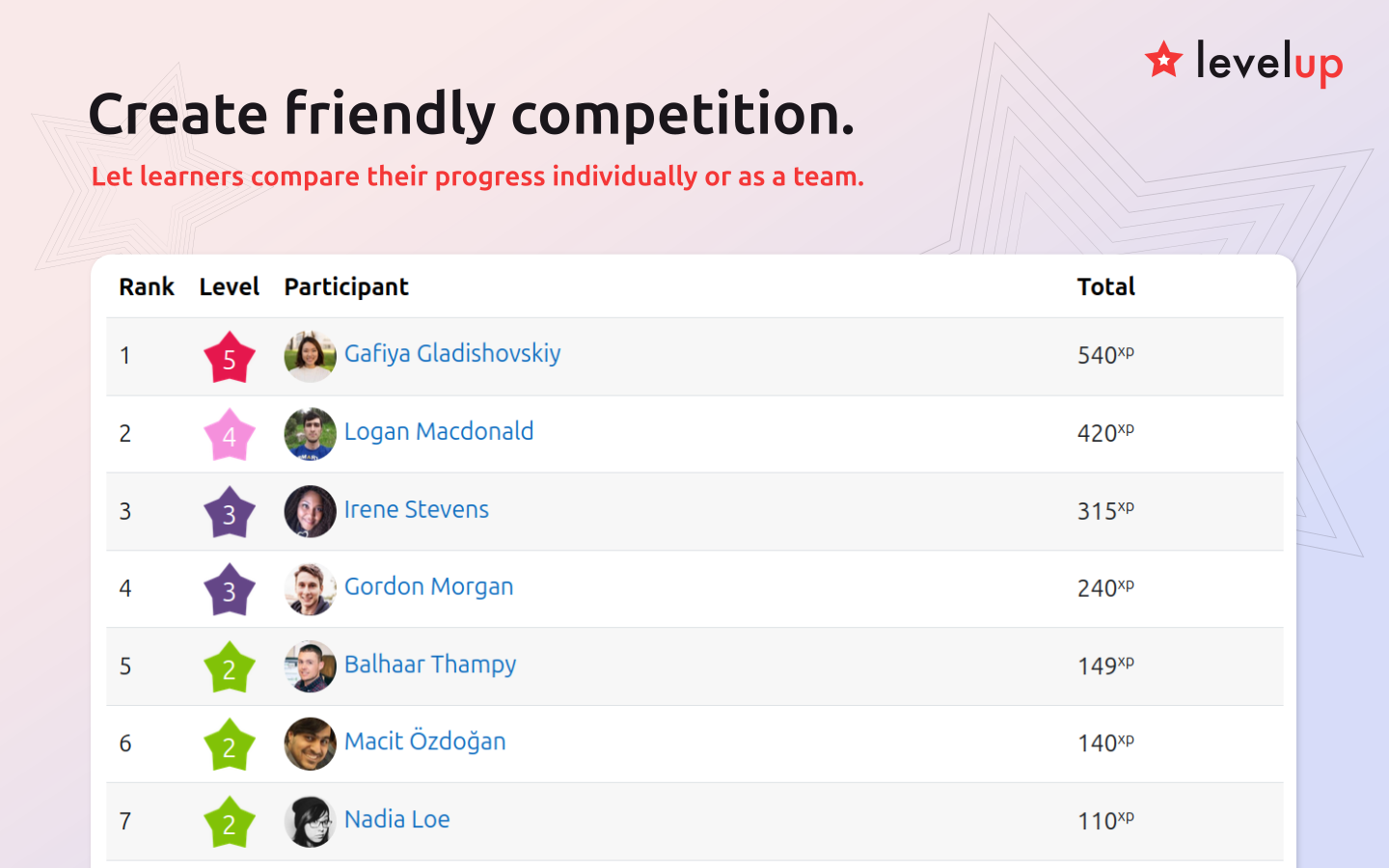Click Nadia Loe's green level 2 star
The image size is (1389, 868).
(230, 822)
